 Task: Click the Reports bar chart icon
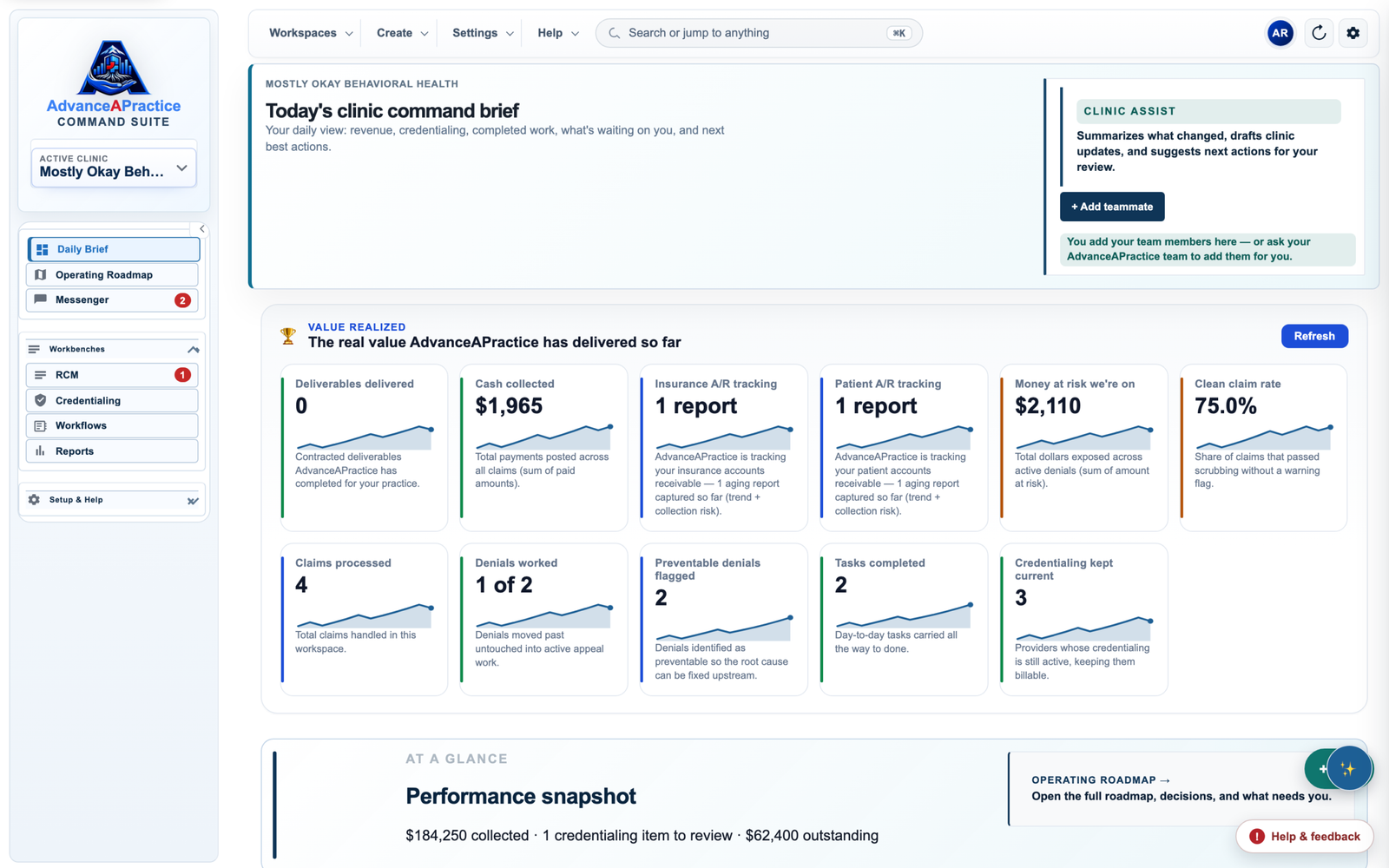pyautogui.click(x=40, y=450)
